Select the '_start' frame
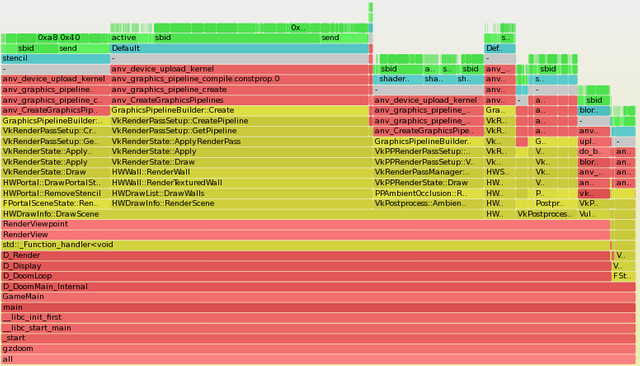 click(318, 338)
